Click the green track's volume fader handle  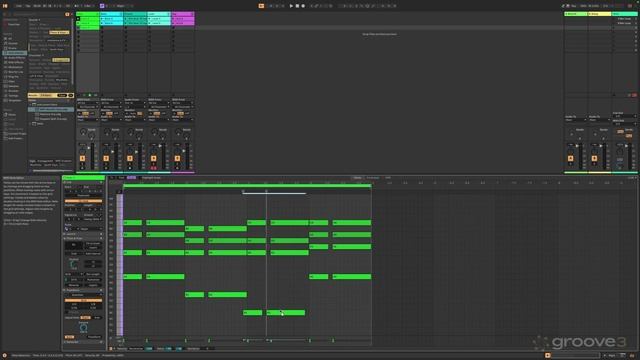coord(89,148)
